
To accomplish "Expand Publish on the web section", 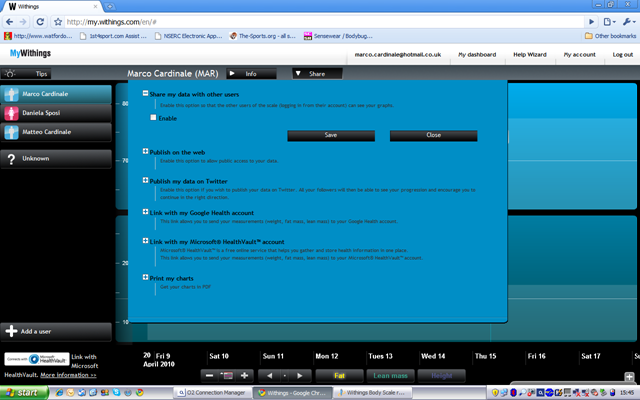I will point(145,151).
